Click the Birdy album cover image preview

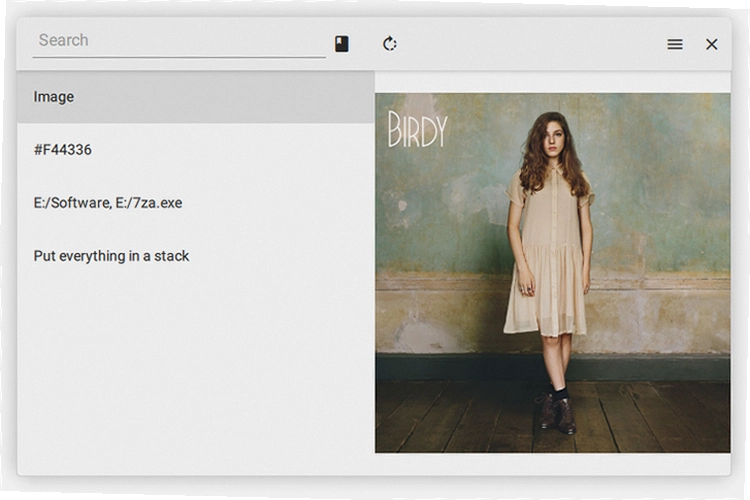pos(552,273)
